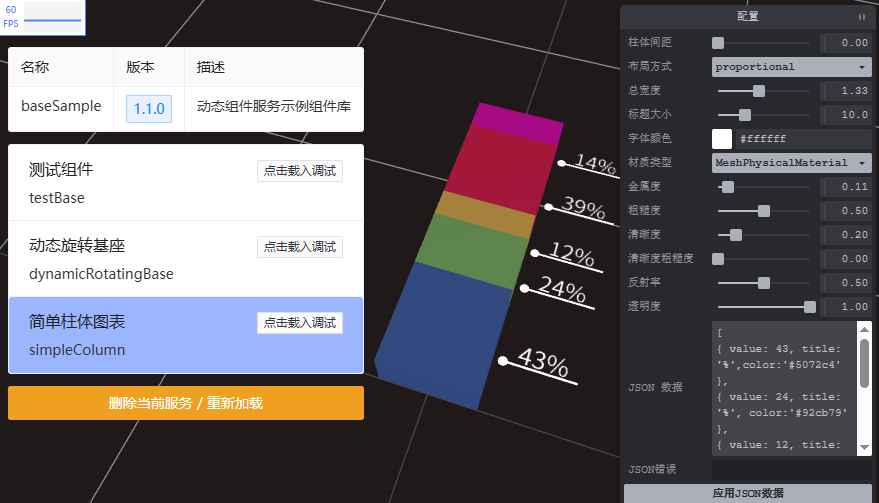Click the white 字体颜色 color swatch
This screenshot has height=503, width=879.
(x=721, y=138)
